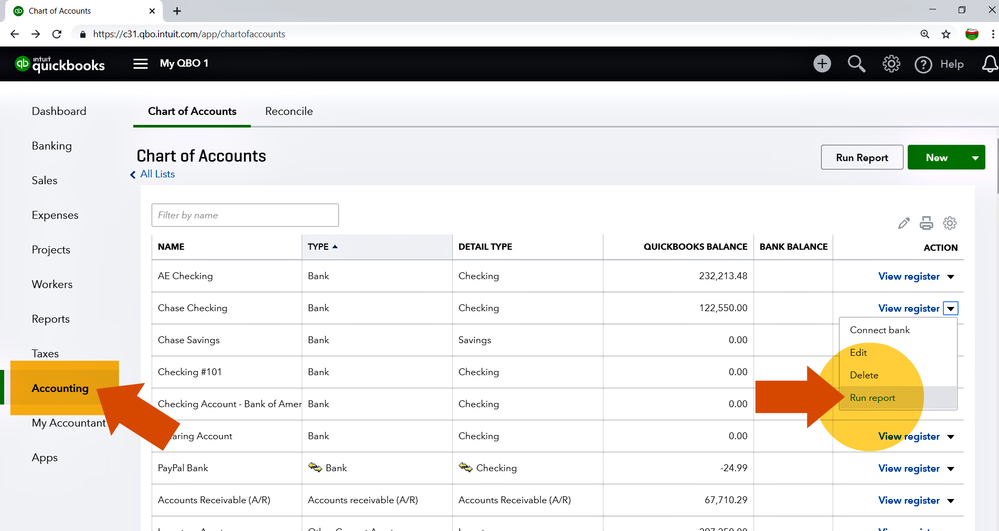Choose Edit in the account action menu
This screenshot has width=999, height=531.
(x=859, y=353)
